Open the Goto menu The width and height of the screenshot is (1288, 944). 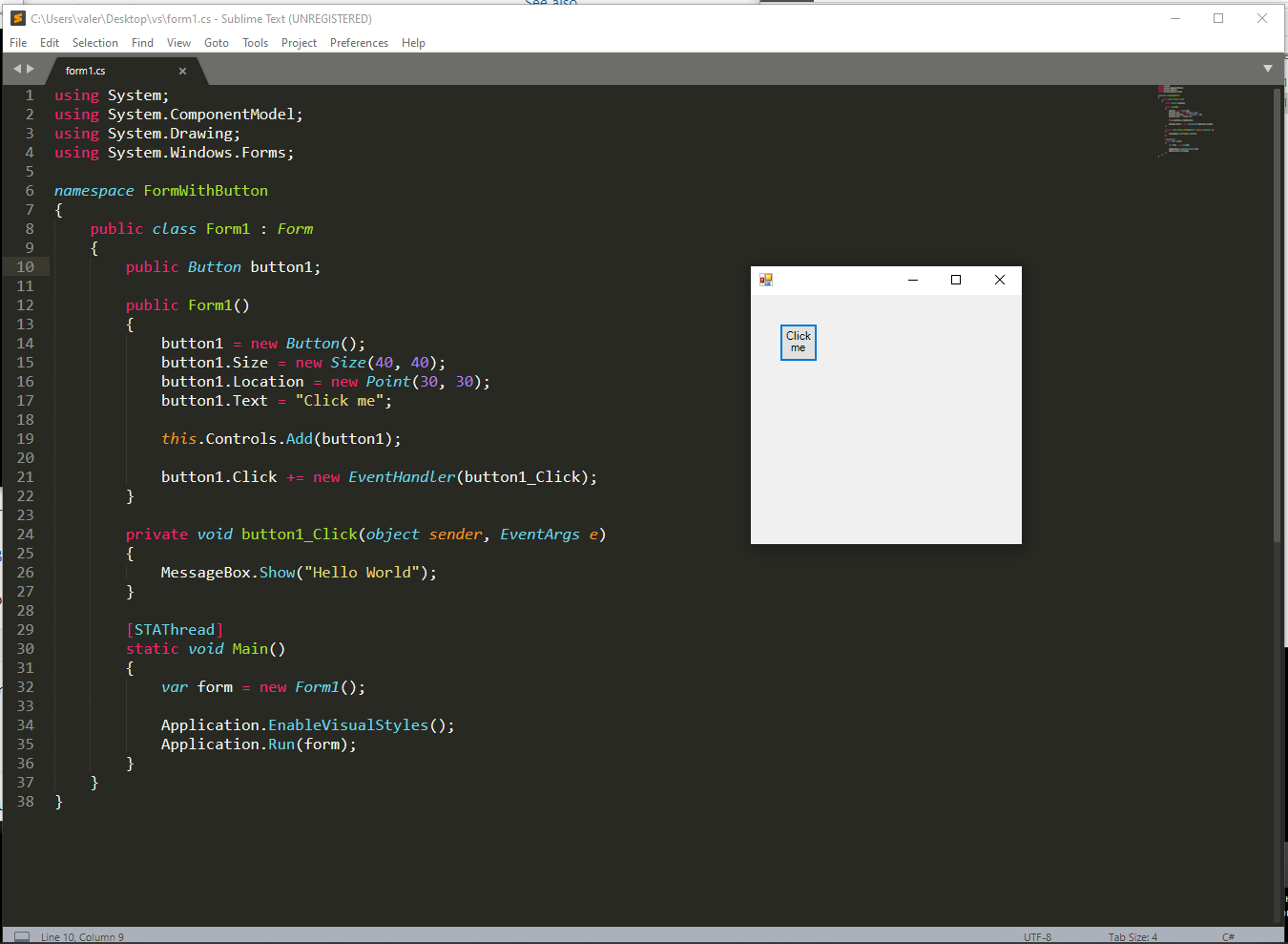point(217,43)
